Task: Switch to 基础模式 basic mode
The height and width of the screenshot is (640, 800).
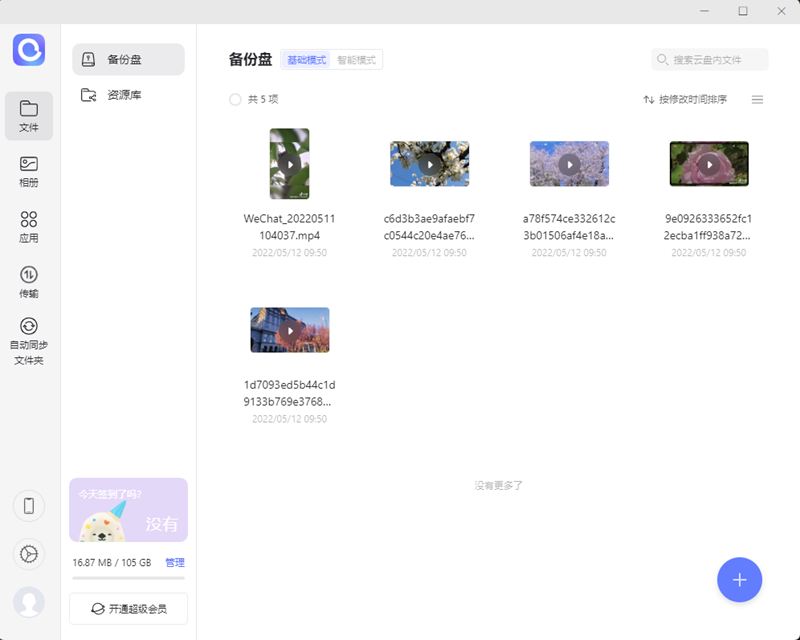Action: click(307, 60)
